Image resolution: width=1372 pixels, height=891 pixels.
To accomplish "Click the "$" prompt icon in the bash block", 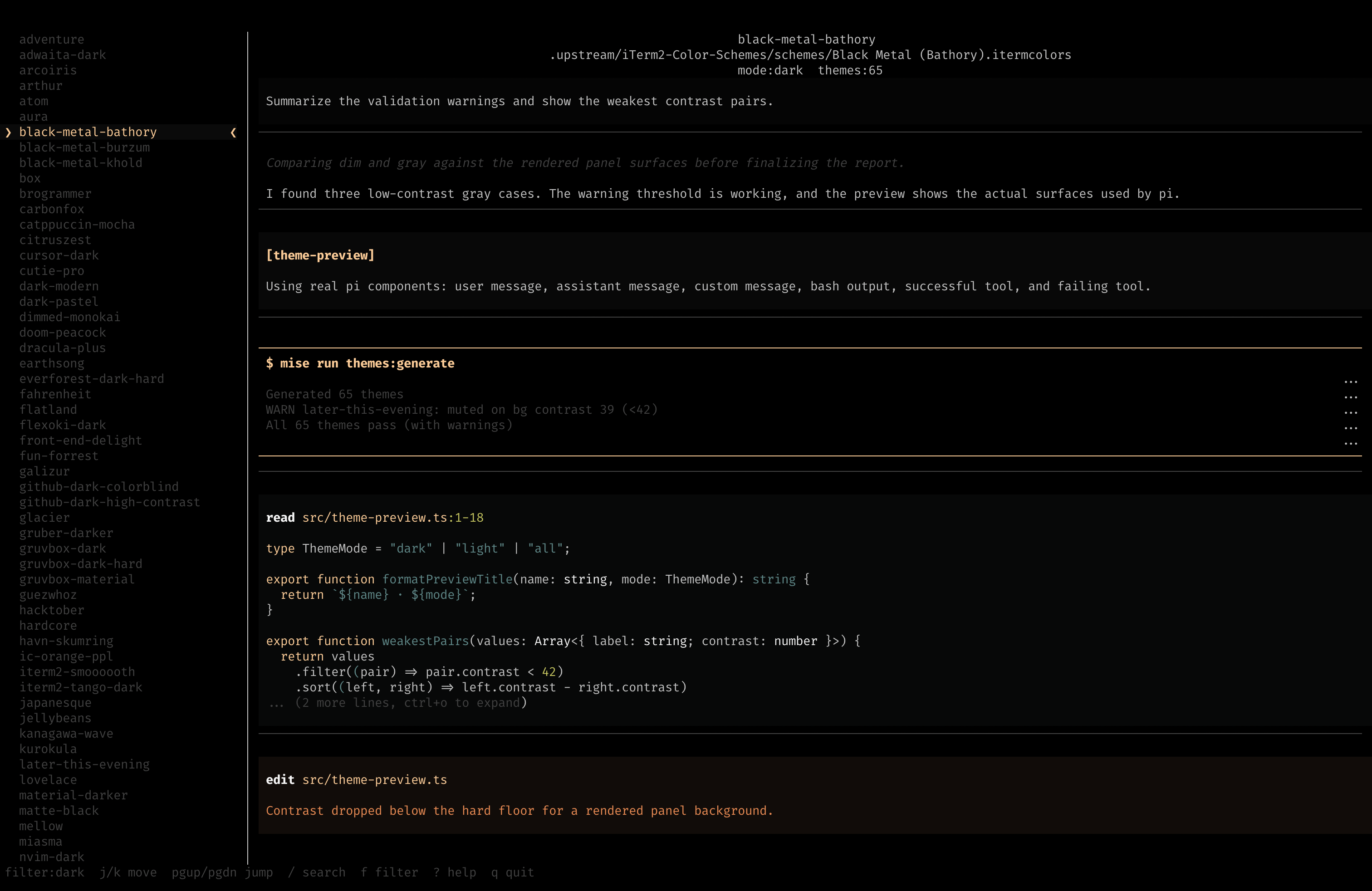I will (x=270, y=363).
